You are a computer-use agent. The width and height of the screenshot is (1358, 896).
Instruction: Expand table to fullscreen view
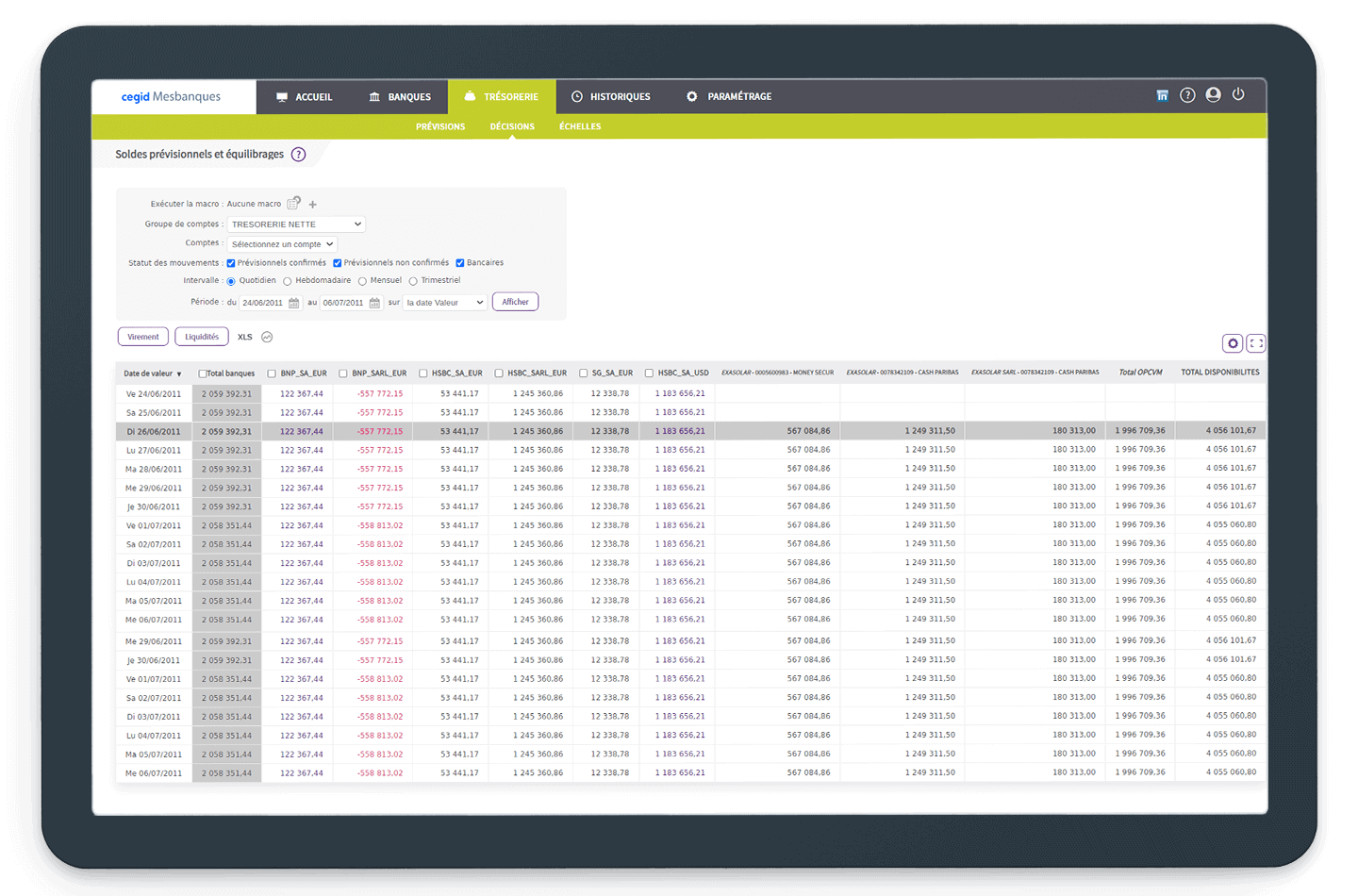(1255, 343)
